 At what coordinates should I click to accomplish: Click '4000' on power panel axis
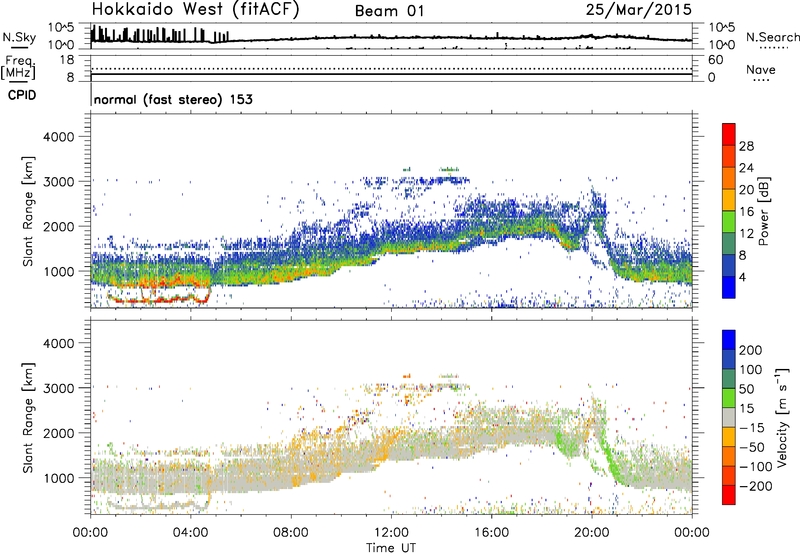click(58, 137)
